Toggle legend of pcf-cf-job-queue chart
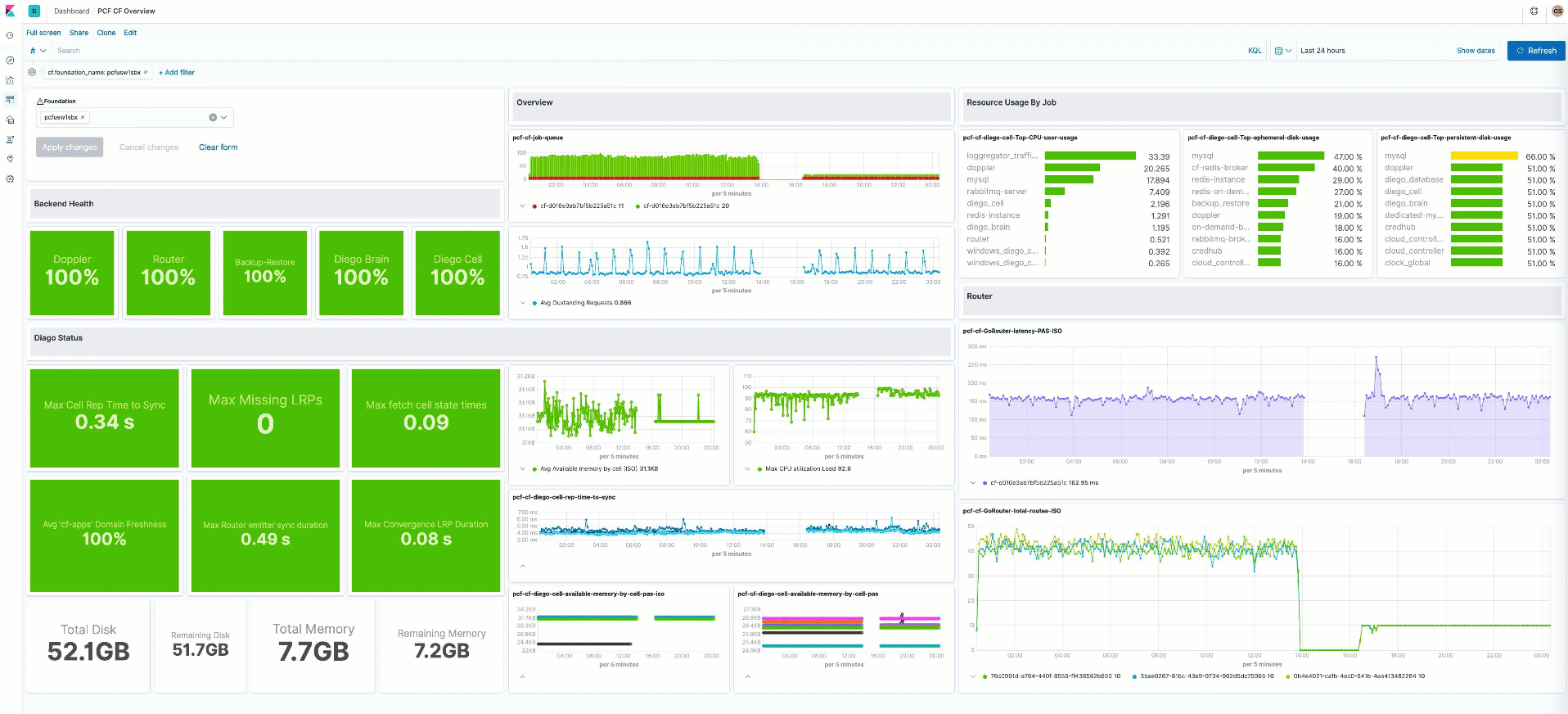The height and width of the screenshot is (714, 1568). [x=523, y=206]
